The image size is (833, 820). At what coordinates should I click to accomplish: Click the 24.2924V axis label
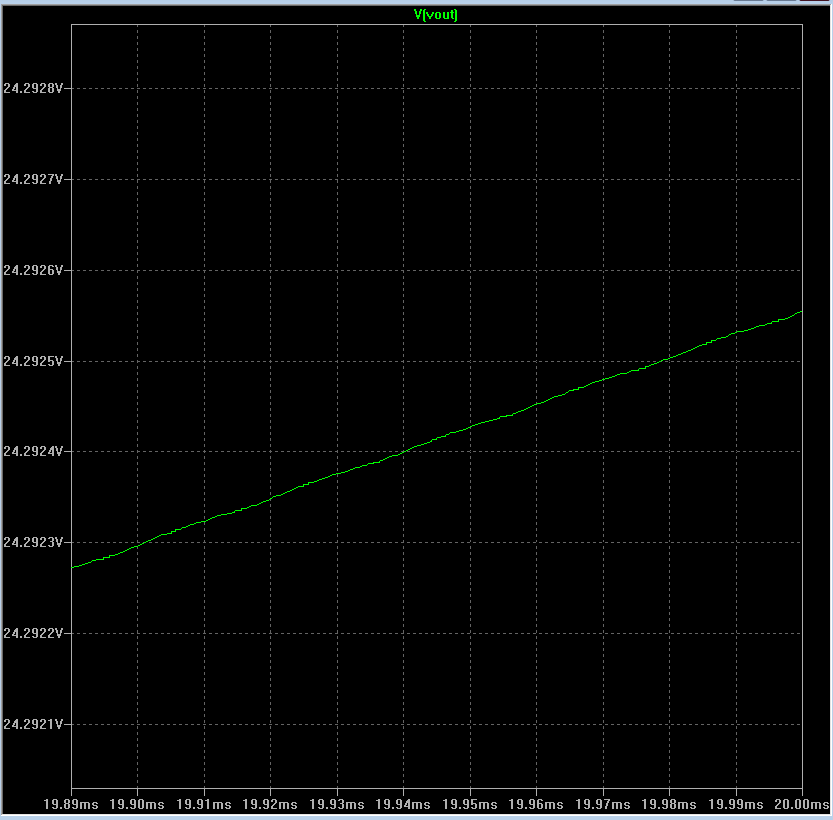(33, 451)
